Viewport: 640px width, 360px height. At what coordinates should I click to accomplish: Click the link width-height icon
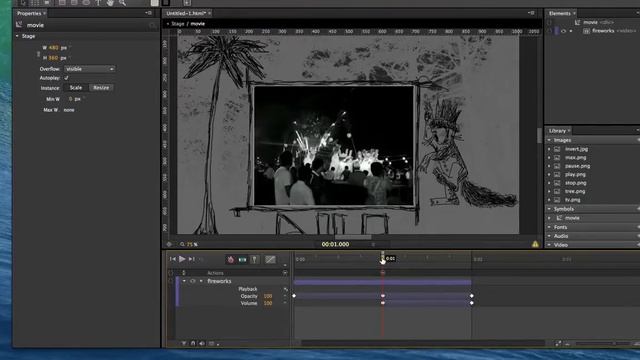coord(39,53)
